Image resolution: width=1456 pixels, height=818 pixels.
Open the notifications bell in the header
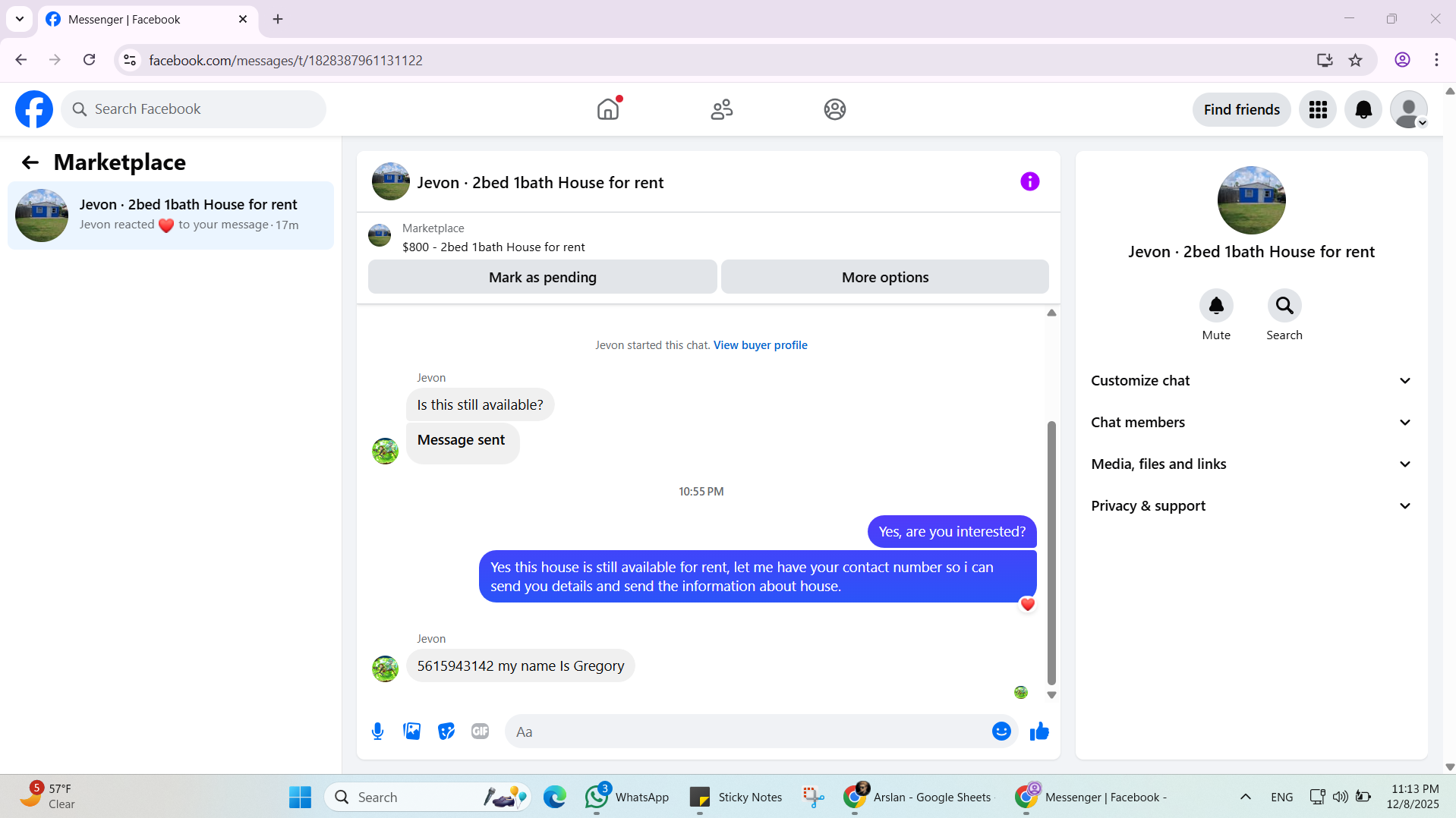pyautogui.click(x=1363, y=109)
